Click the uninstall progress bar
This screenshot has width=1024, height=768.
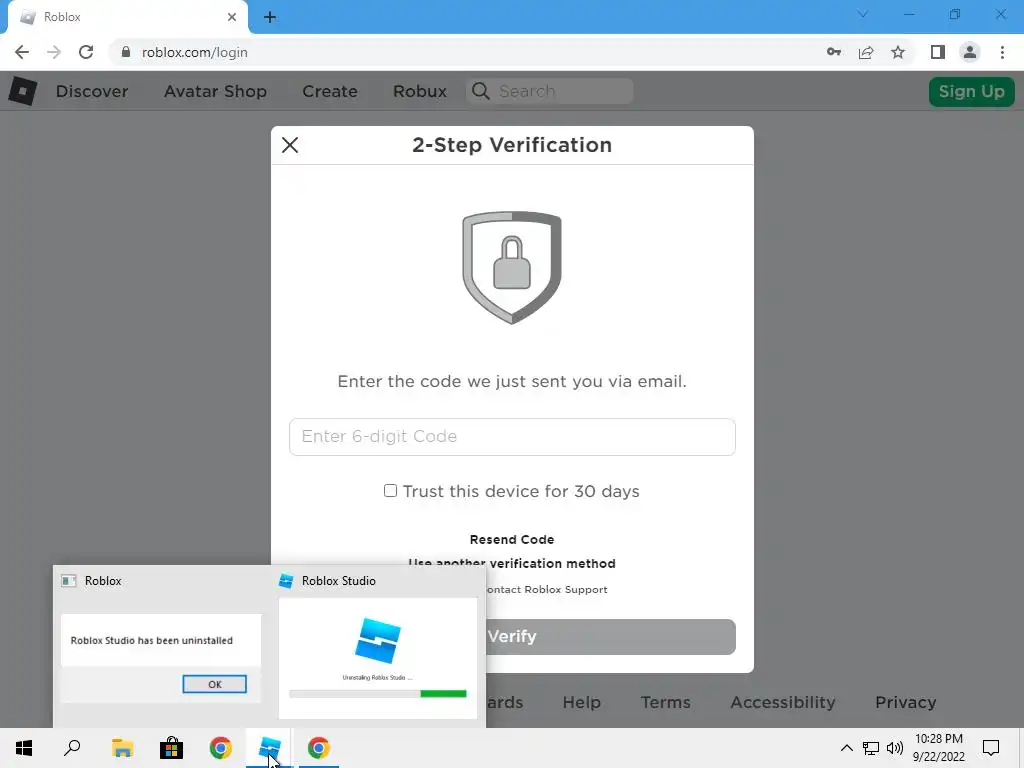click(x=378, y=694)
